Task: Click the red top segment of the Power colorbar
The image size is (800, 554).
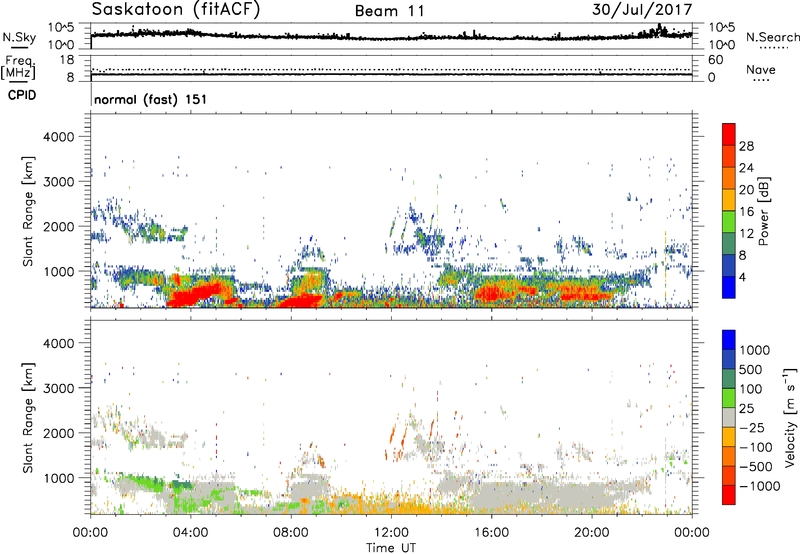Action: pyautogui.click(x=729, y=134)
